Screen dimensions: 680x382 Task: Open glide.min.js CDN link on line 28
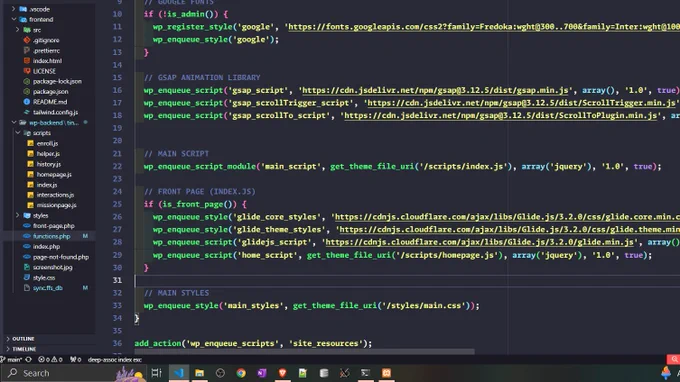pos(480,242)
